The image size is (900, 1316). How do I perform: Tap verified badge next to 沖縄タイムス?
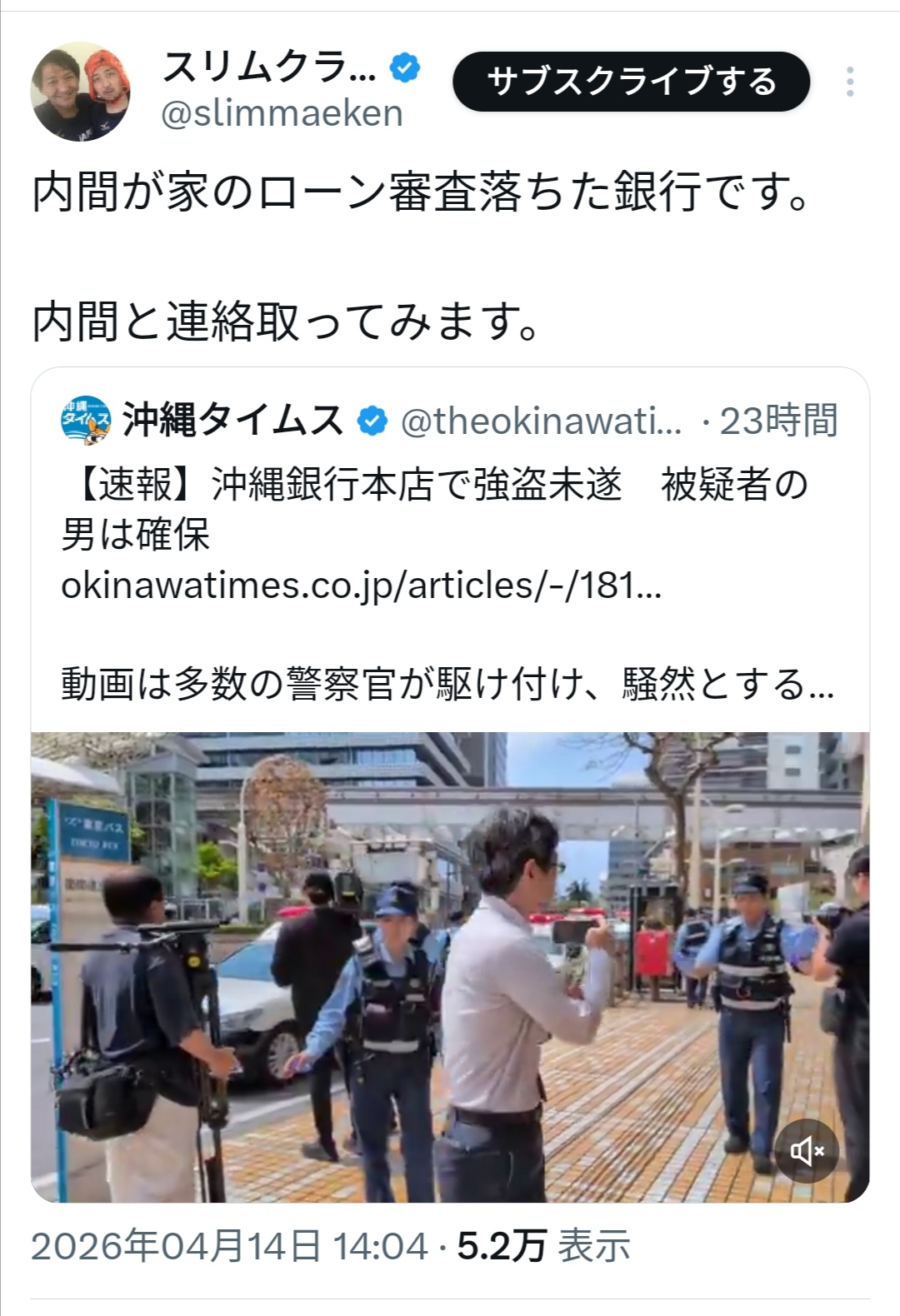click(372, 421)
